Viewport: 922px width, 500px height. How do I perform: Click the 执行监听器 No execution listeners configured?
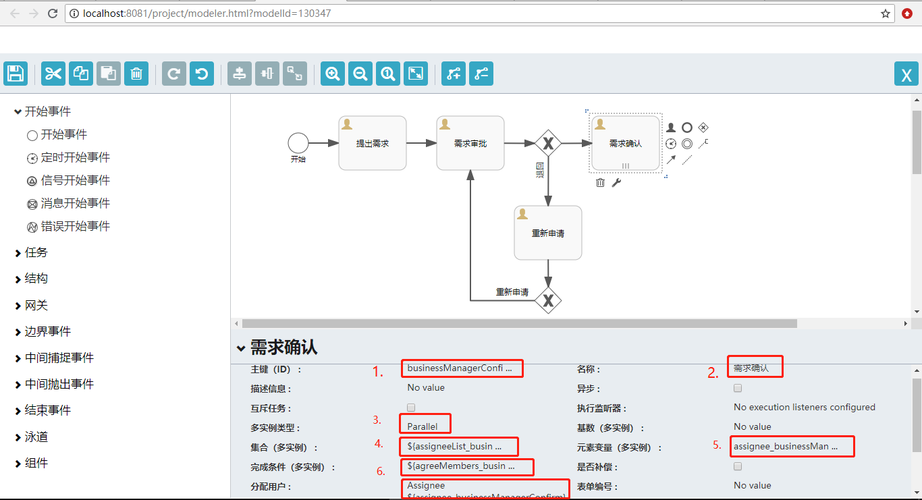[x=804, y=407]
